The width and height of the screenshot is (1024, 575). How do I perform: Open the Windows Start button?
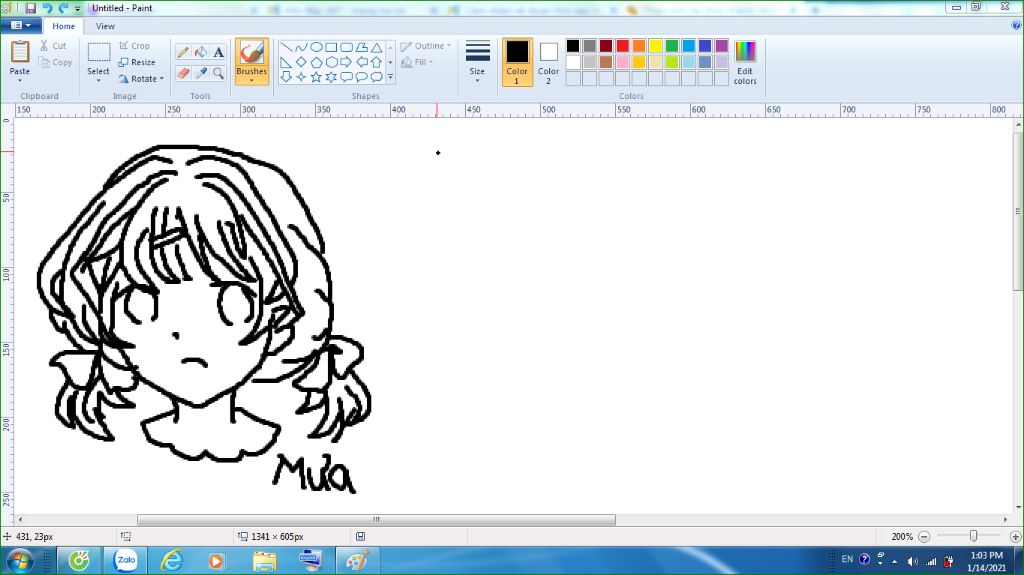point(19,561)
